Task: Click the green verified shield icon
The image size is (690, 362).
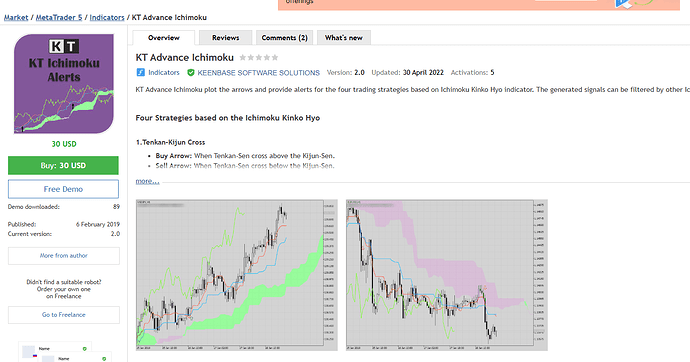Action: 191,73
